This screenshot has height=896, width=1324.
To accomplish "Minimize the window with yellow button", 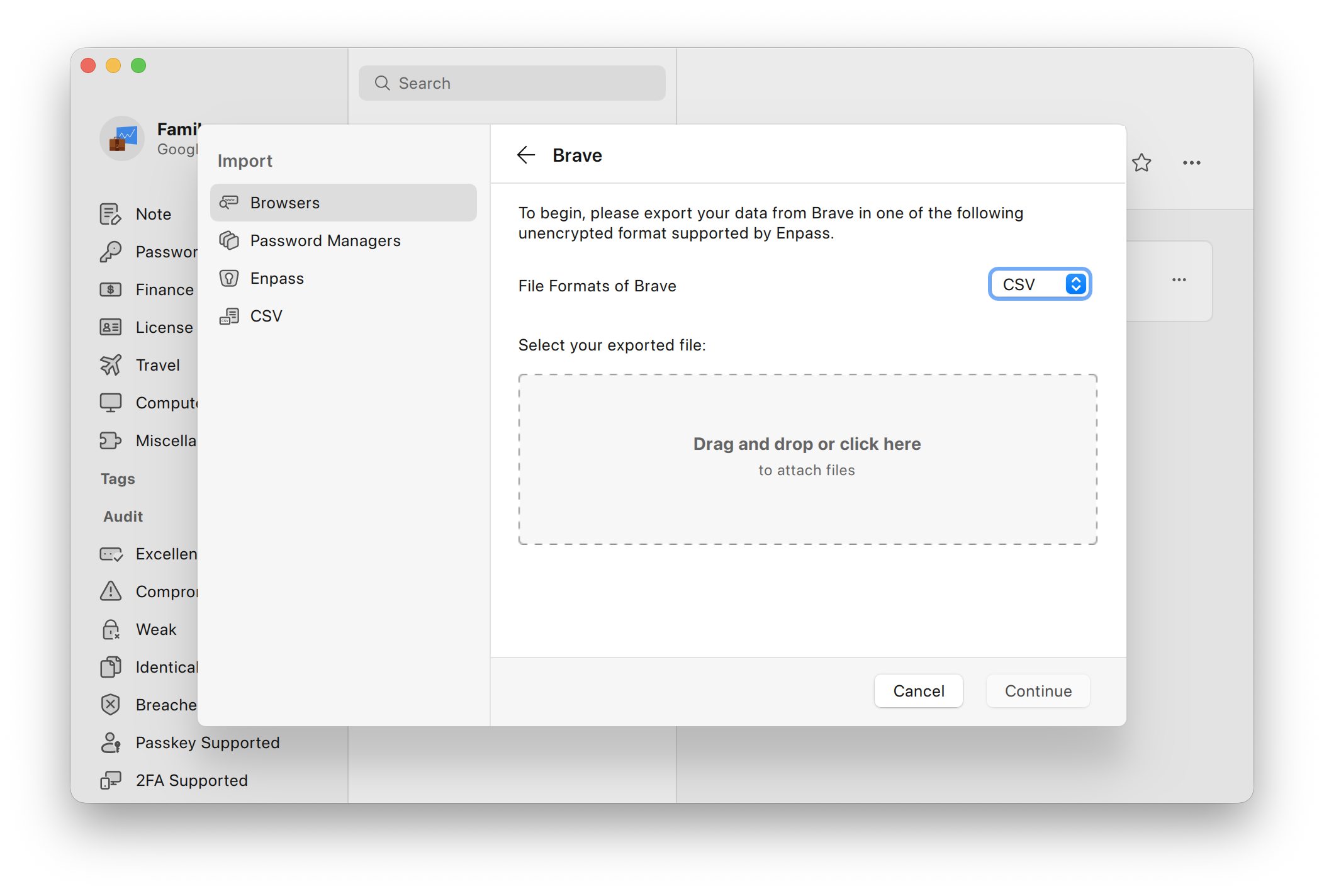I will pyautogui.click(x=113, y=65).
